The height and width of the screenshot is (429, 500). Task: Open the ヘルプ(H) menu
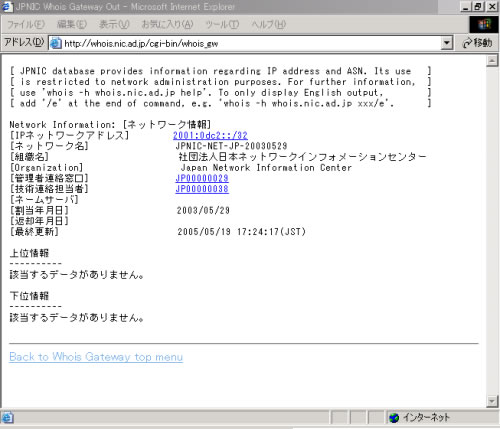[269, 24]
